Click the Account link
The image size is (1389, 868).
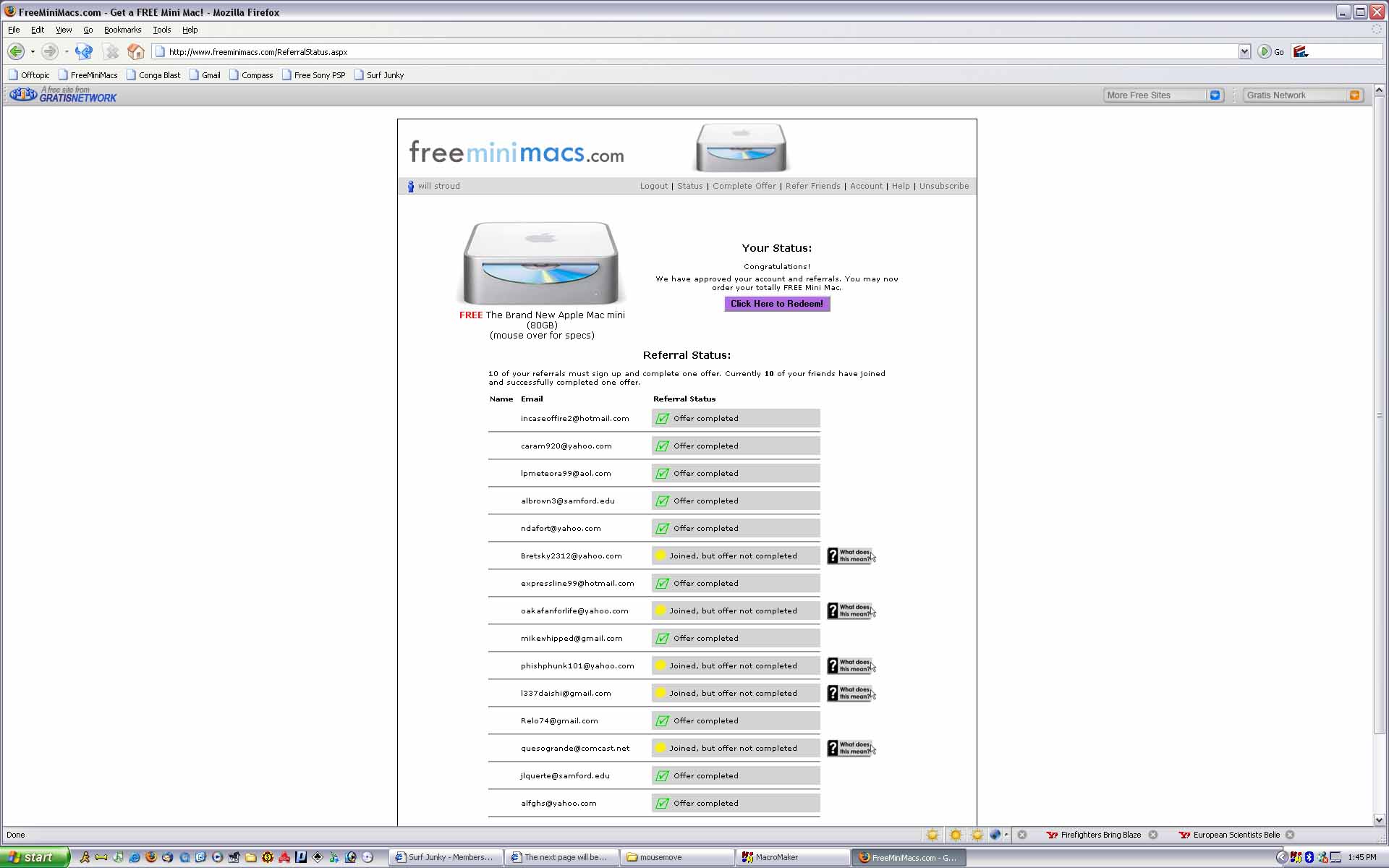866,186
